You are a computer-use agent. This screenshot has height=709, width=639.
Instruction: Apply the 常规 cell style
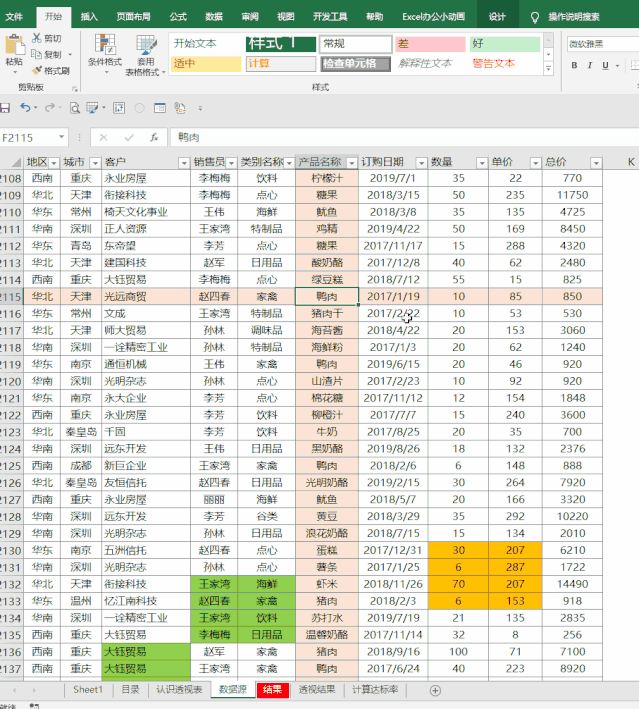click(355, 44)
